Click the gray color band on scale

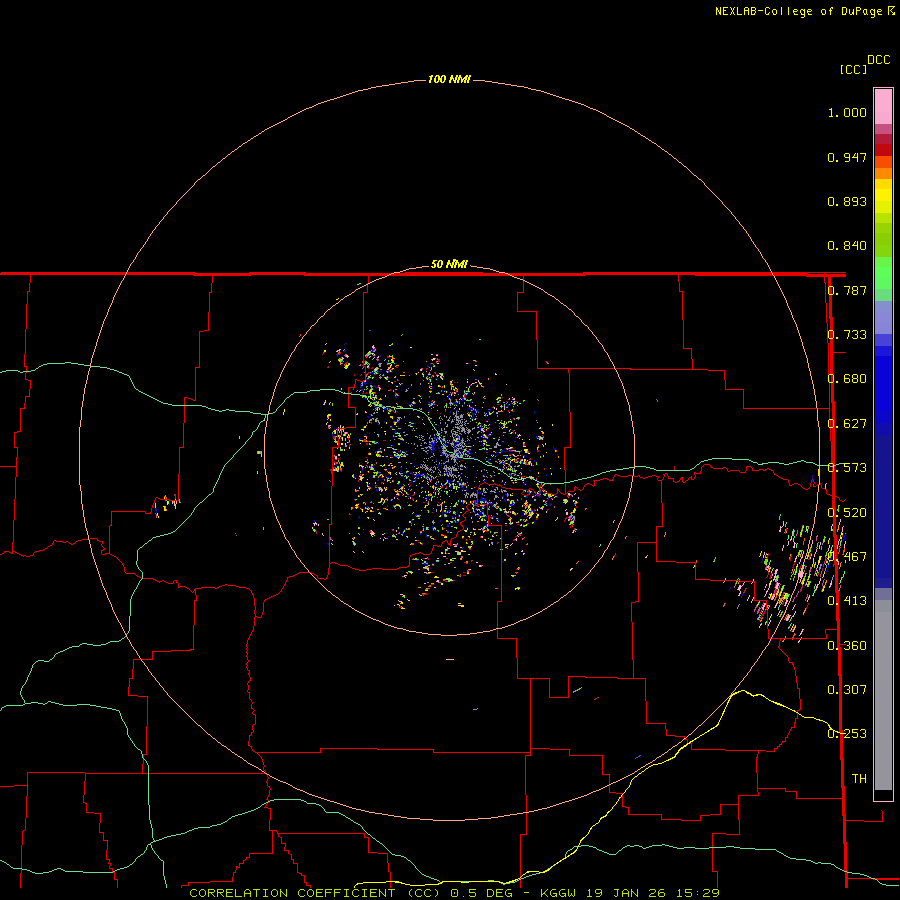click(883, 695)
